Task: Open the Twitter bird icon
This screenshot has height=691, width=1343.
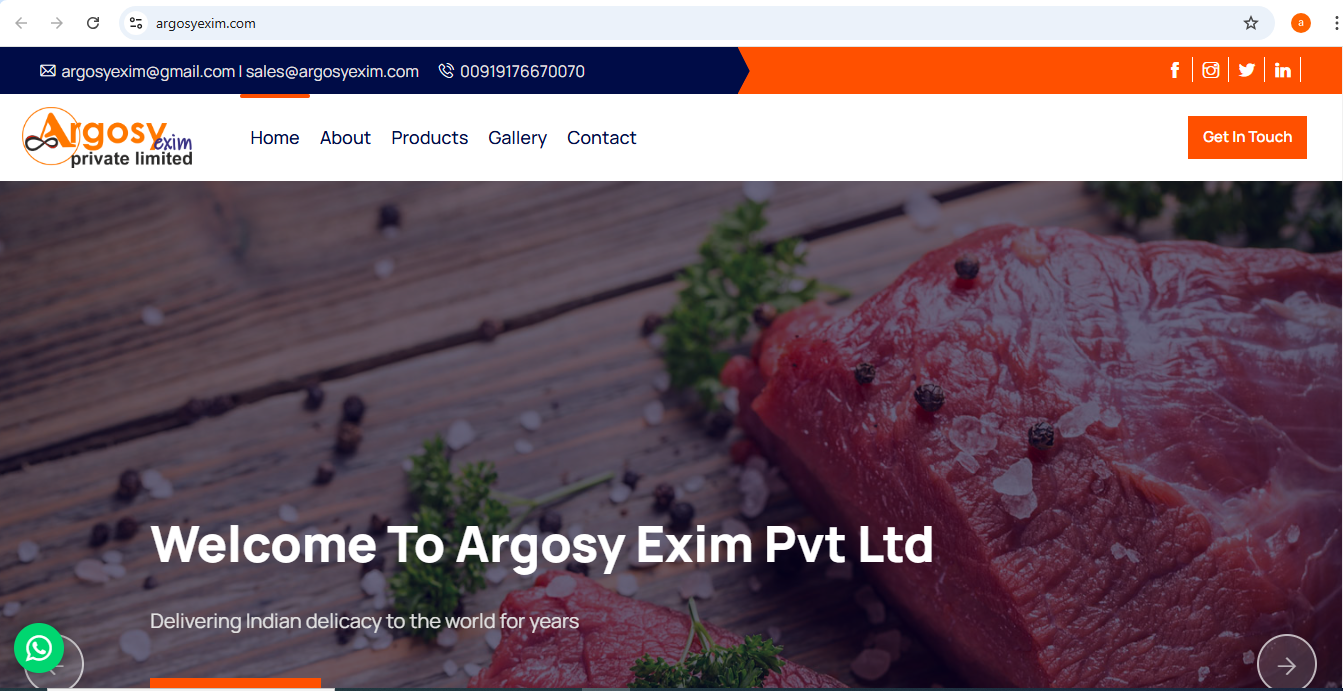Action: [x=1246, y=70]
